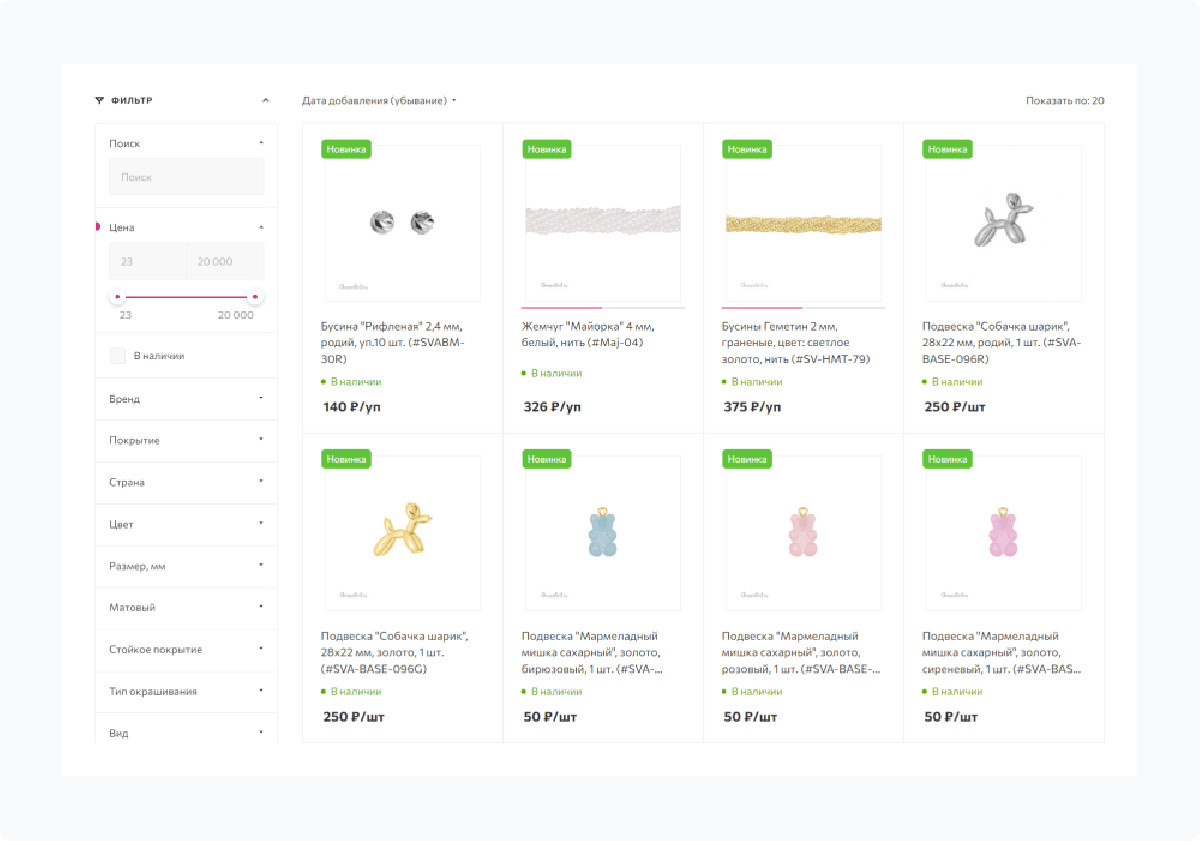Viewport: 1200px width, 841px height.
Task: Open blue gummy bear pendant image
Action: pos(602,533)
